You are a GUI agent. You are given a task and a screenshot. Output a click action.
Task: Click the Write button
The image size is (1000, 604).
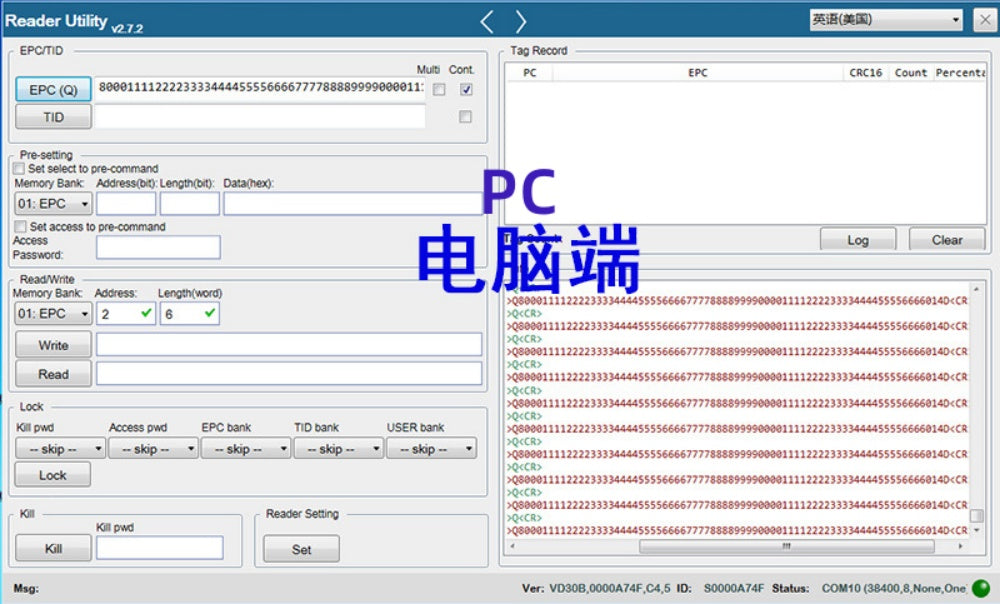pyautogui.click(x=53, y=345)
